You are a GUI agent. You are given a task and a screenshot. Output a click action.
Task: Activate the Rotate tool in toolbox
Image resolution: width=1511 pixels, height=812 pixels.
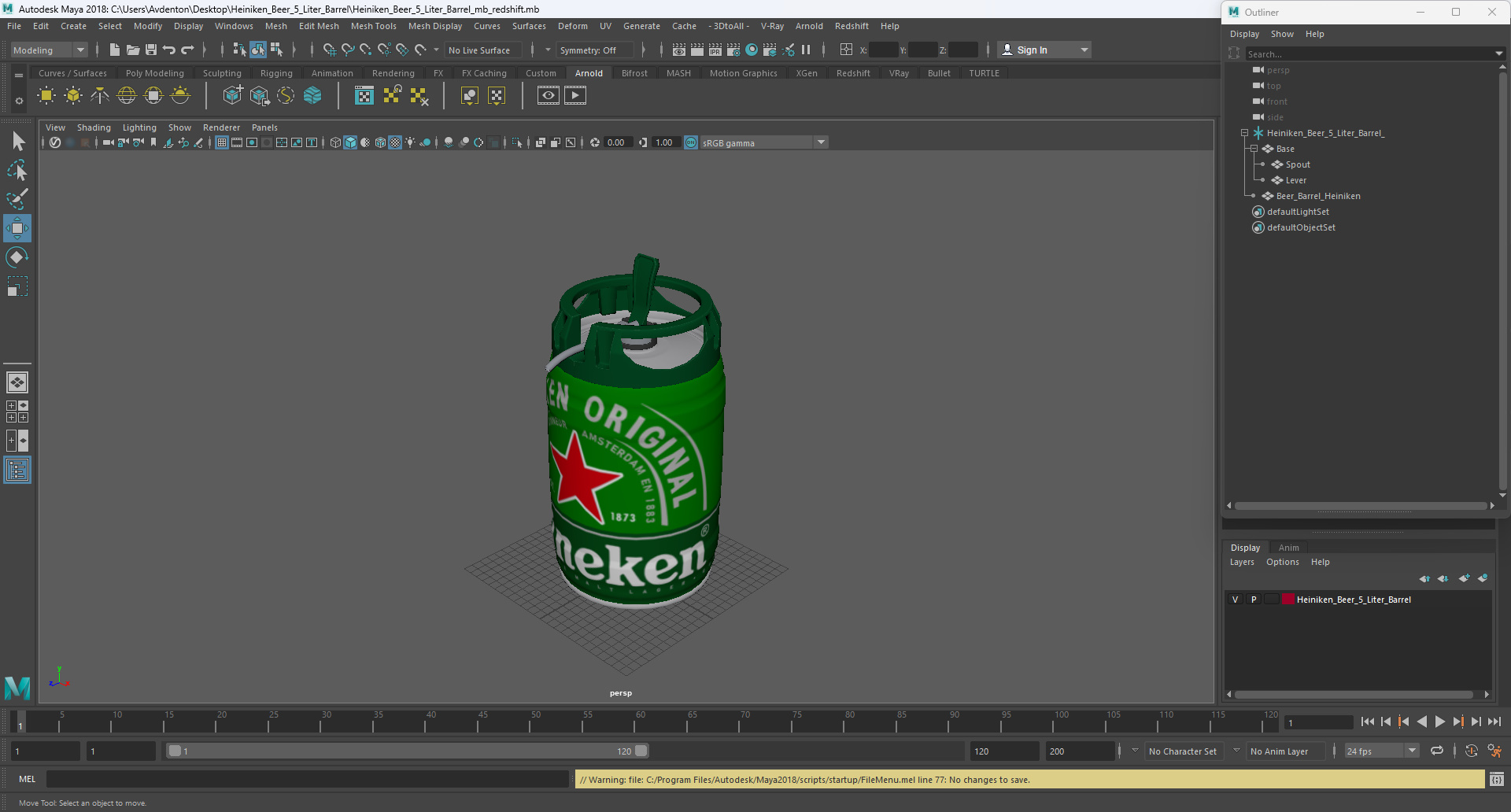[17, 257]
